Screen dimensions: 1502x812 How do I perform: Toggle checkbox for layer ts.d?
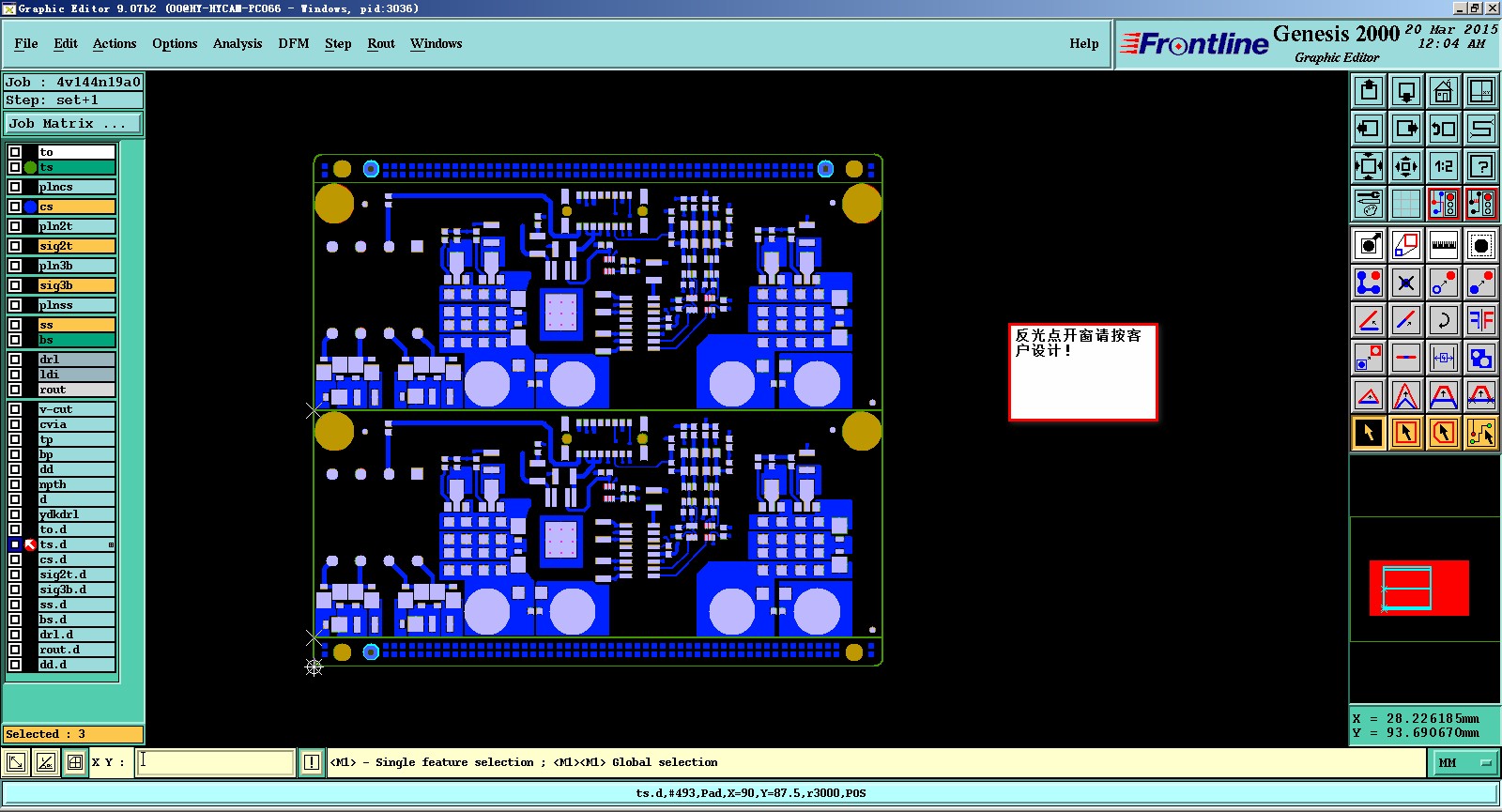[15, 544]
